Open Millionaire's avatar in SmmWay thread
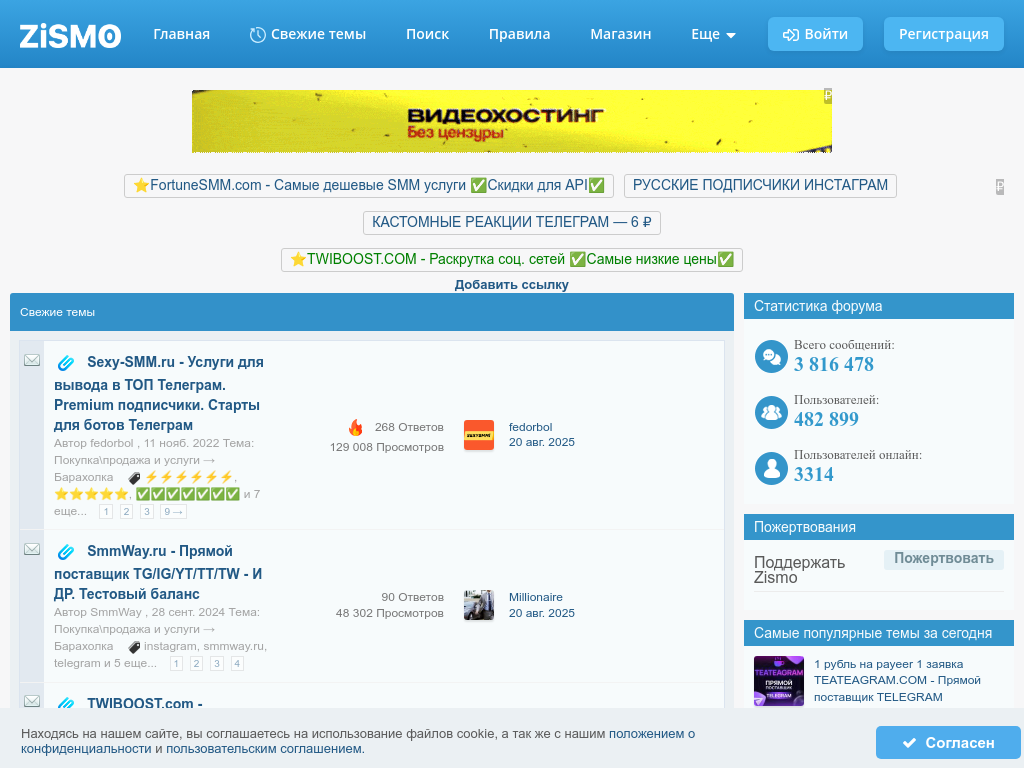Viewport: 1024px width, 768px height. [x=479, y=605]
